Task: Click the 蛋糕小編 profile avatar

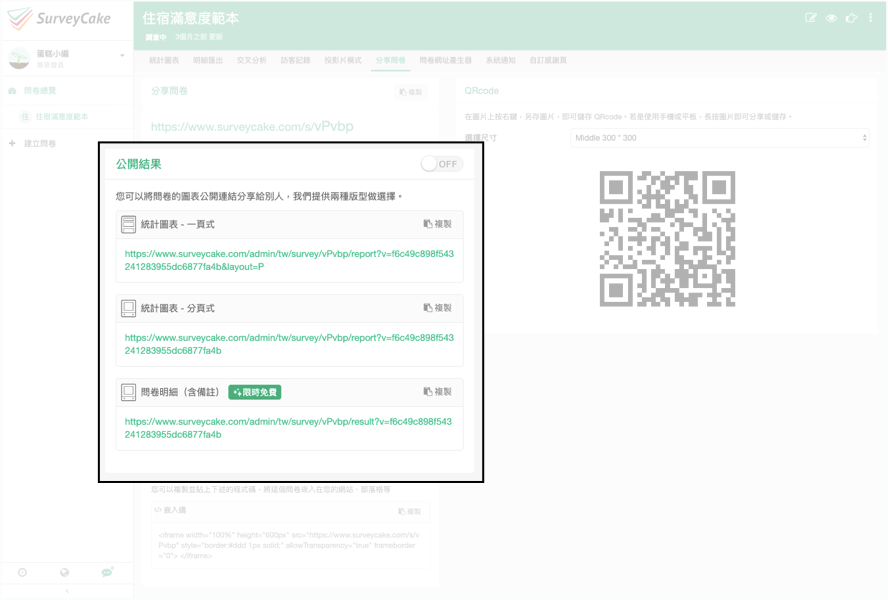Action: tap(19, 58)
